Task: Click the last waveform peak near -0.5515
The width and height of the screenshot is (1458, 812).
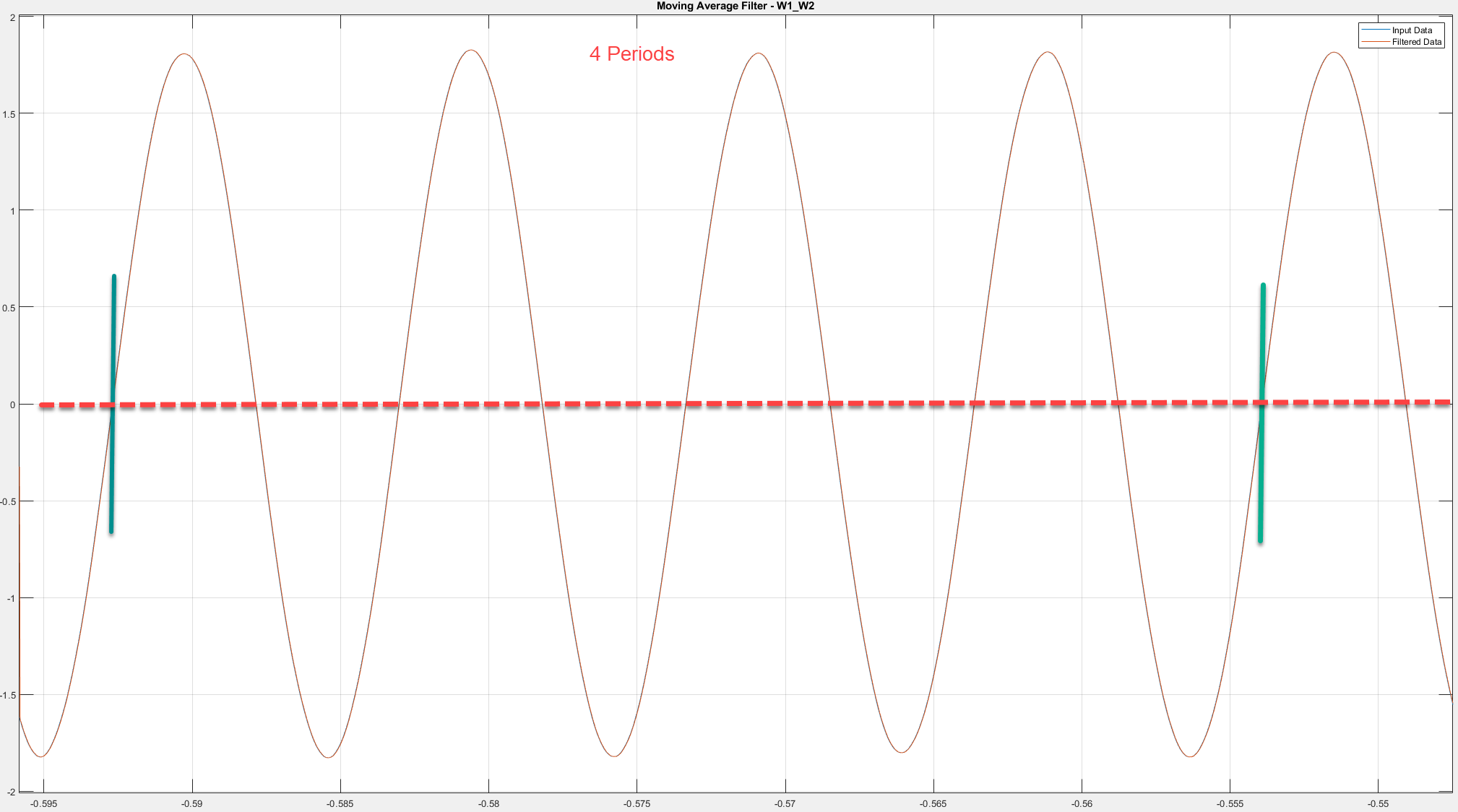Action: 1334,53
